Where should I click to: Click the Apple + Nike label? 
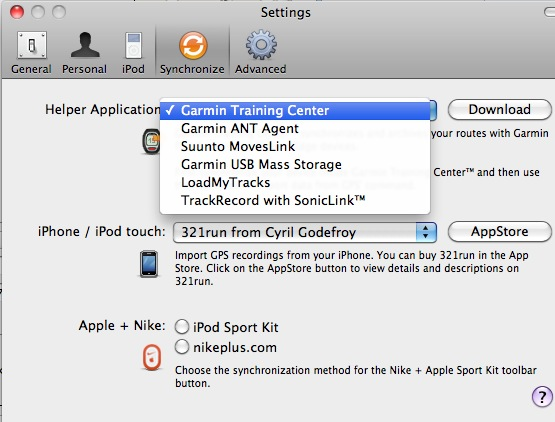[122, 325]
